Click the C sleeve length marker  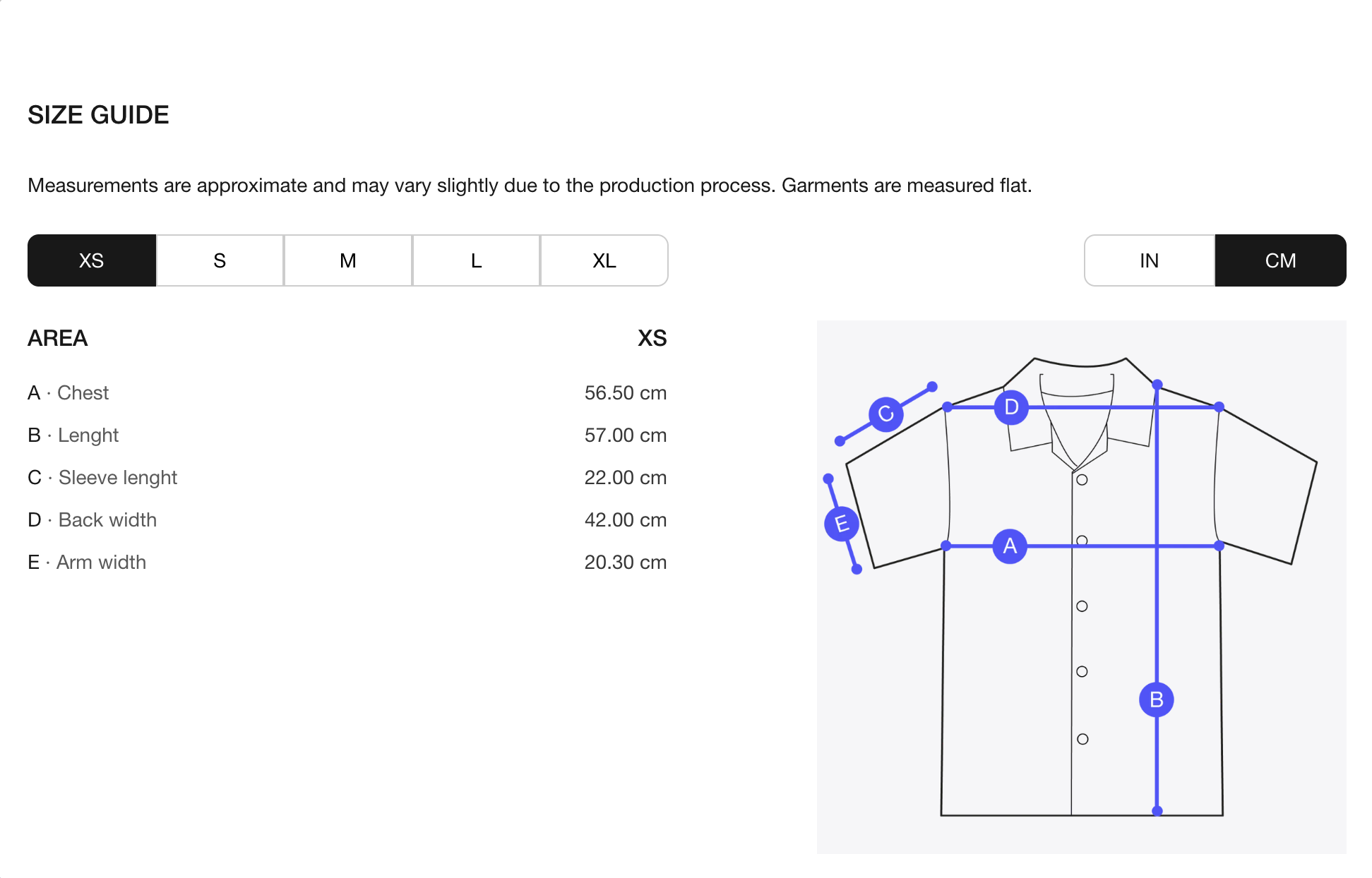point(885,414)
